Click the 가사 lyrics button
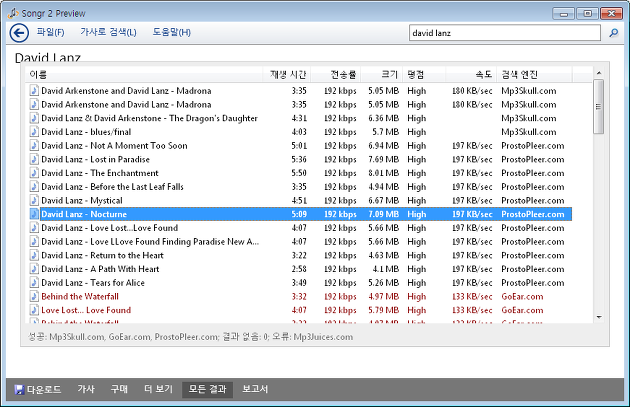 [86, 389]
